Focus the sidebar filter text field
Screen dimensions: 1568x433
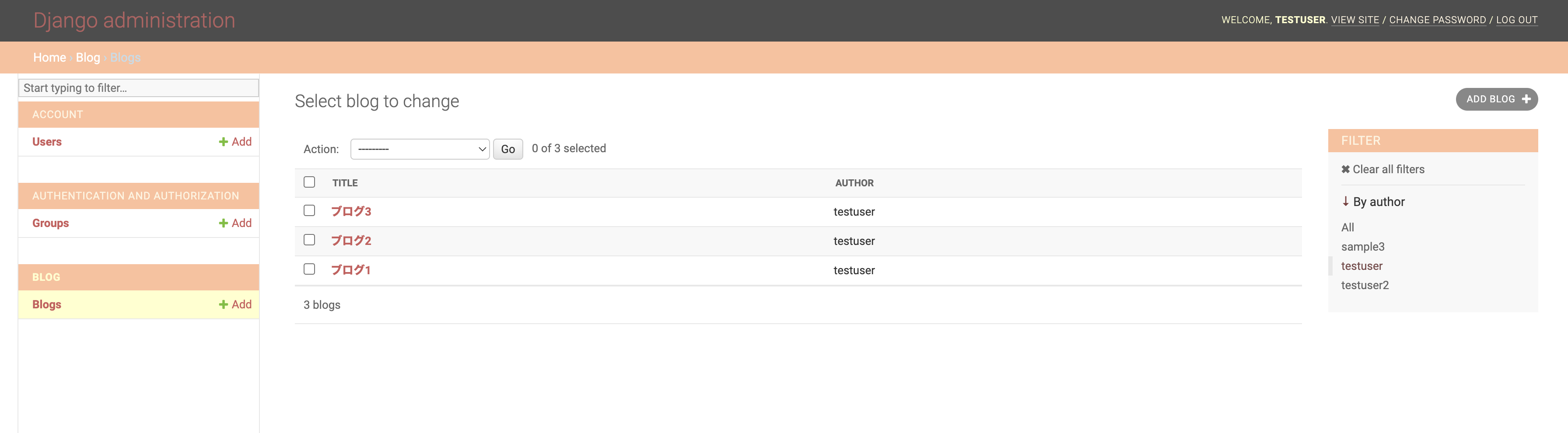(x=139, y=87)
